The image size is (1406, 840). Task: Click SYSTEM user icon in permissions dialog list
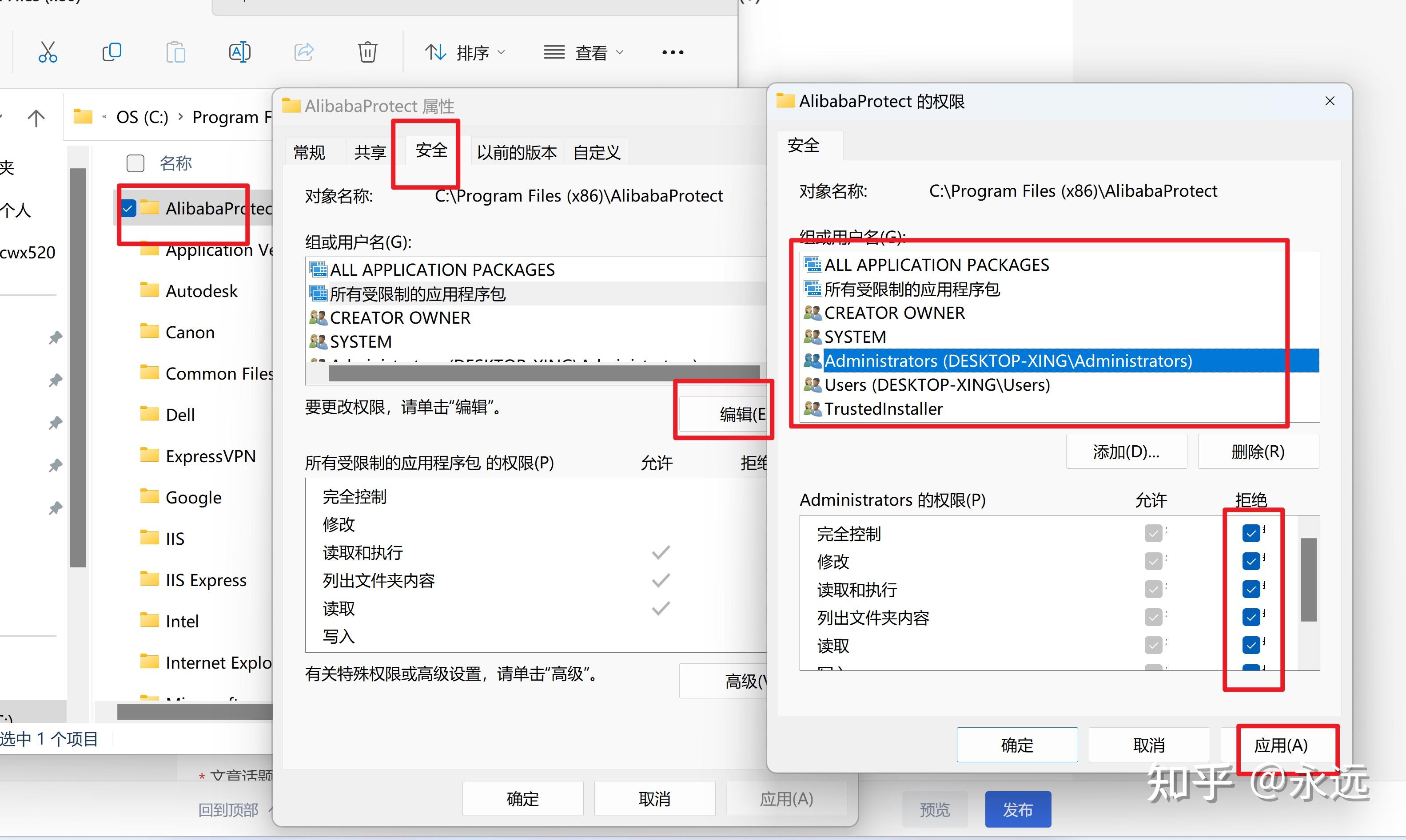[813, 337]
